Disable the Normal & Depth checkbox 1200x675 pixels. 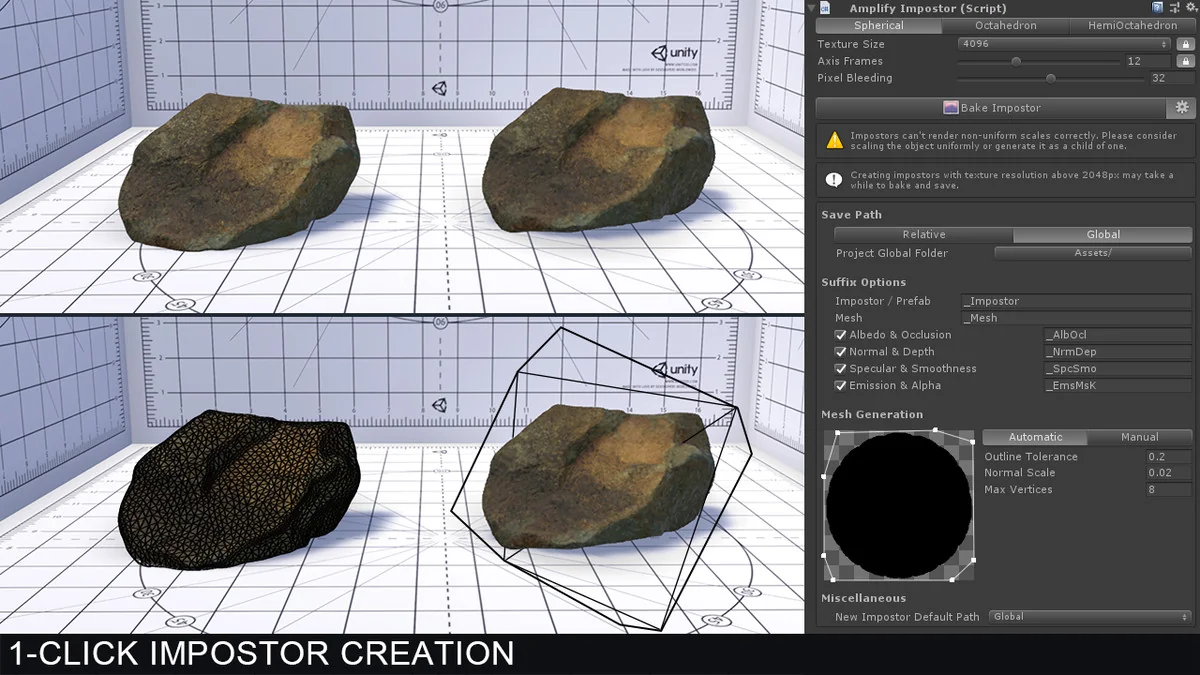click(x=840, y=352)
